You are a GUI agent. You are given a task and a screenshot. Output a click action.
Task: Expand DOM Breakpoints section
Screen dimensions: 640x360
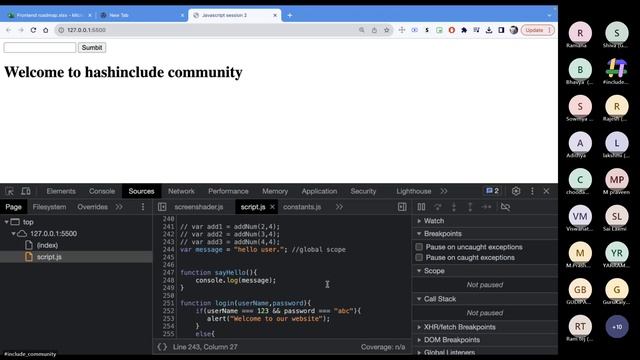(419, 340)
